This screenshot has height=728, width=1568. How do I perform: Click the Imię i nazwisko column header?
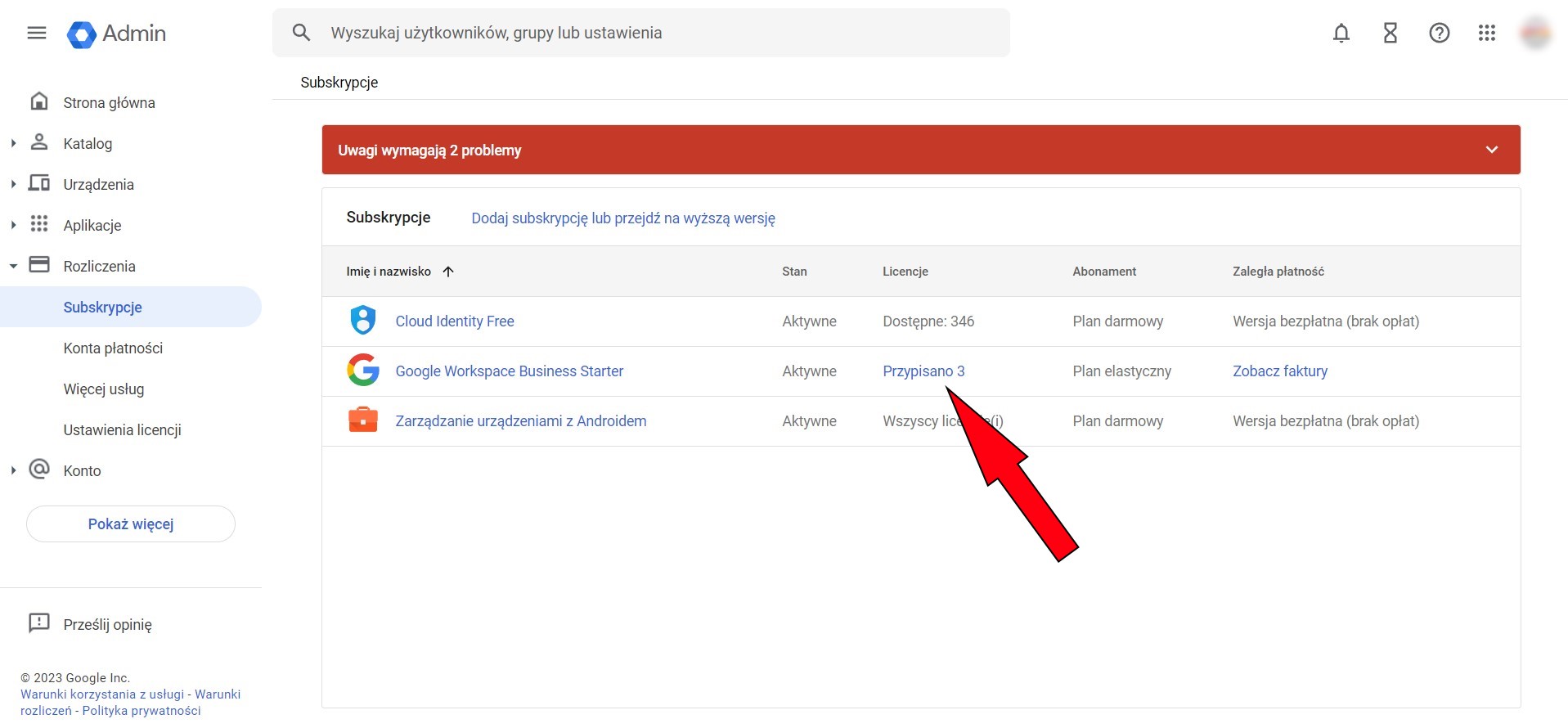(x=389, y=272)
